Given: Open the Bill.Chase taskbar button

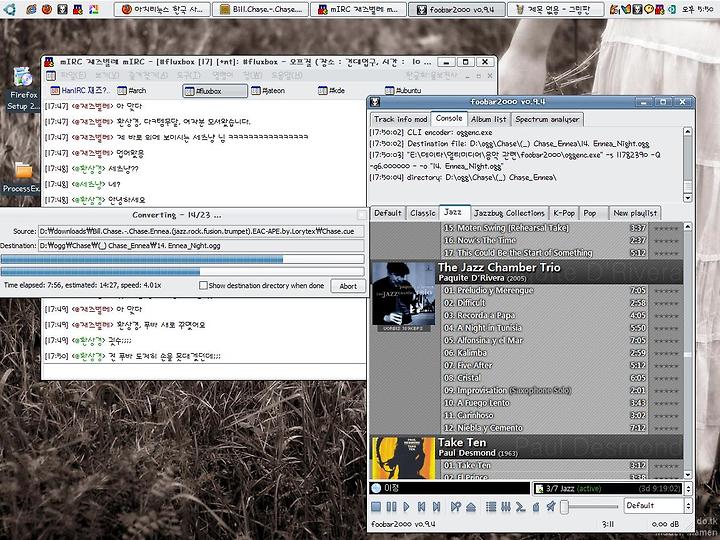Looking at the screenshot, I should coord(260,9).
